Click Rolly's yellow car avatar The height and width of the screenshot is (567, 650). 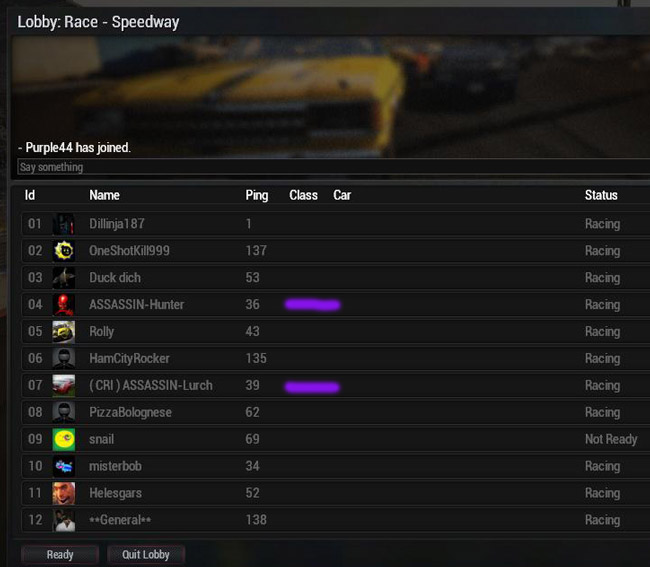coord(64,332)
